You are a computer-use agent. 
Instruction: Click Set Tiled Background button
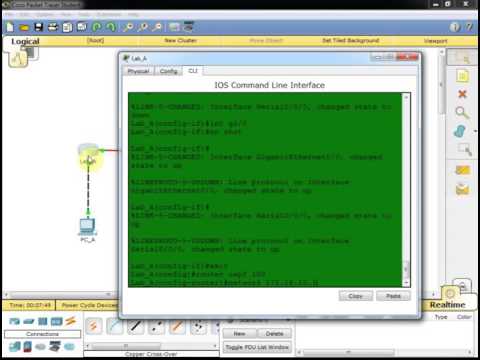351,40
